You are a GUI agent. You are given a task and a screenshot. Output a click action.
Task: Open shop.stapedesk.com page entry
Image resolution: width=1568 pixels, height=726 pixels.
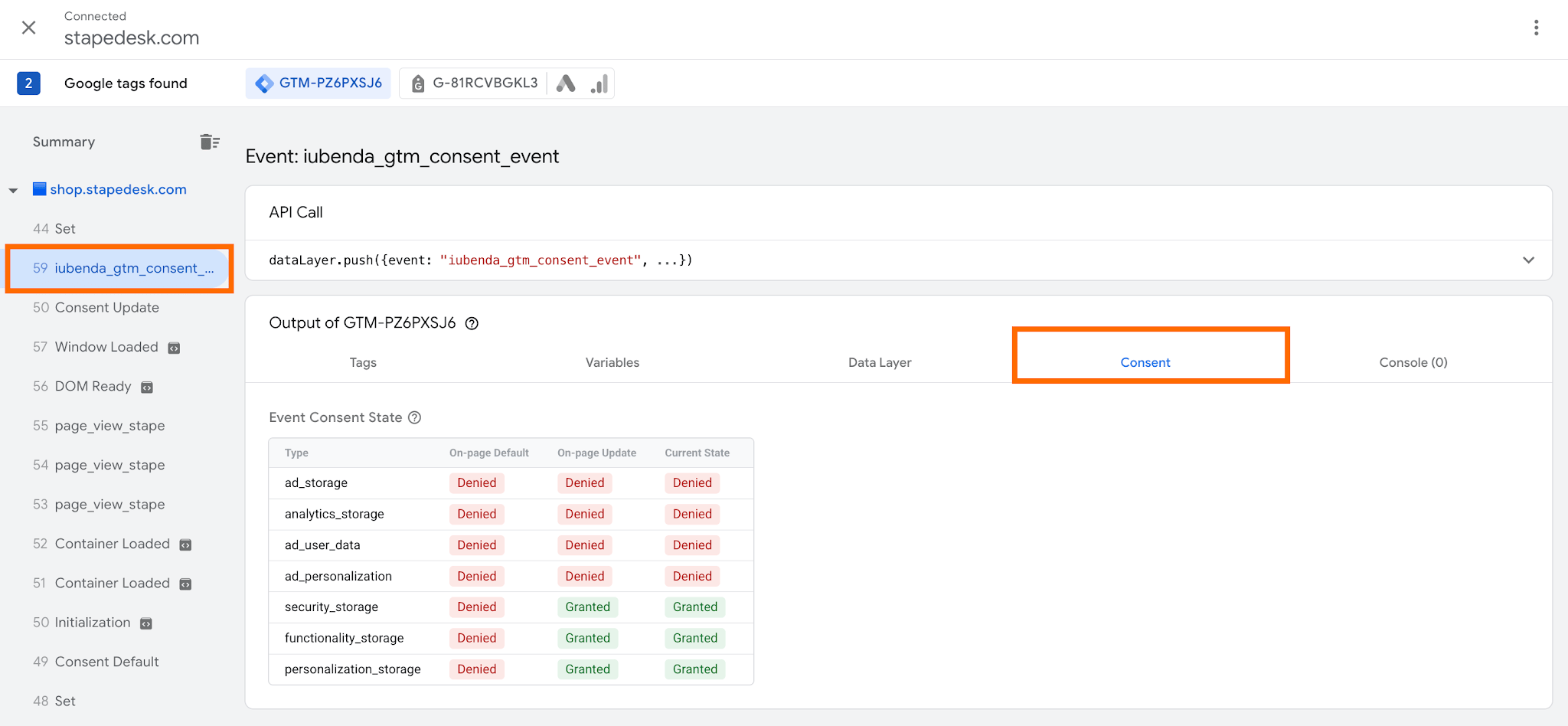click(x=118, y=189)
